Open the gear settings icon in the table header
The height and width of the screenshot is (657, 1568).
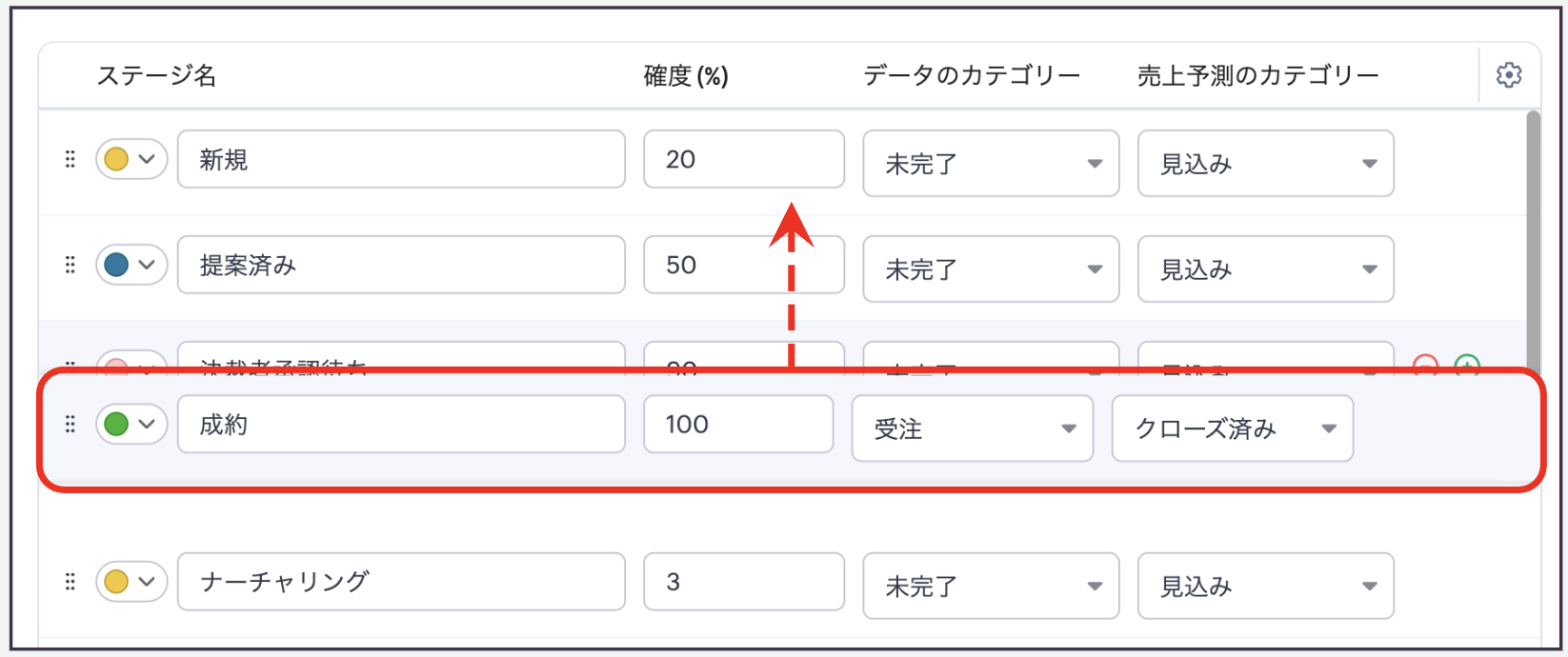pos(1508,74)
